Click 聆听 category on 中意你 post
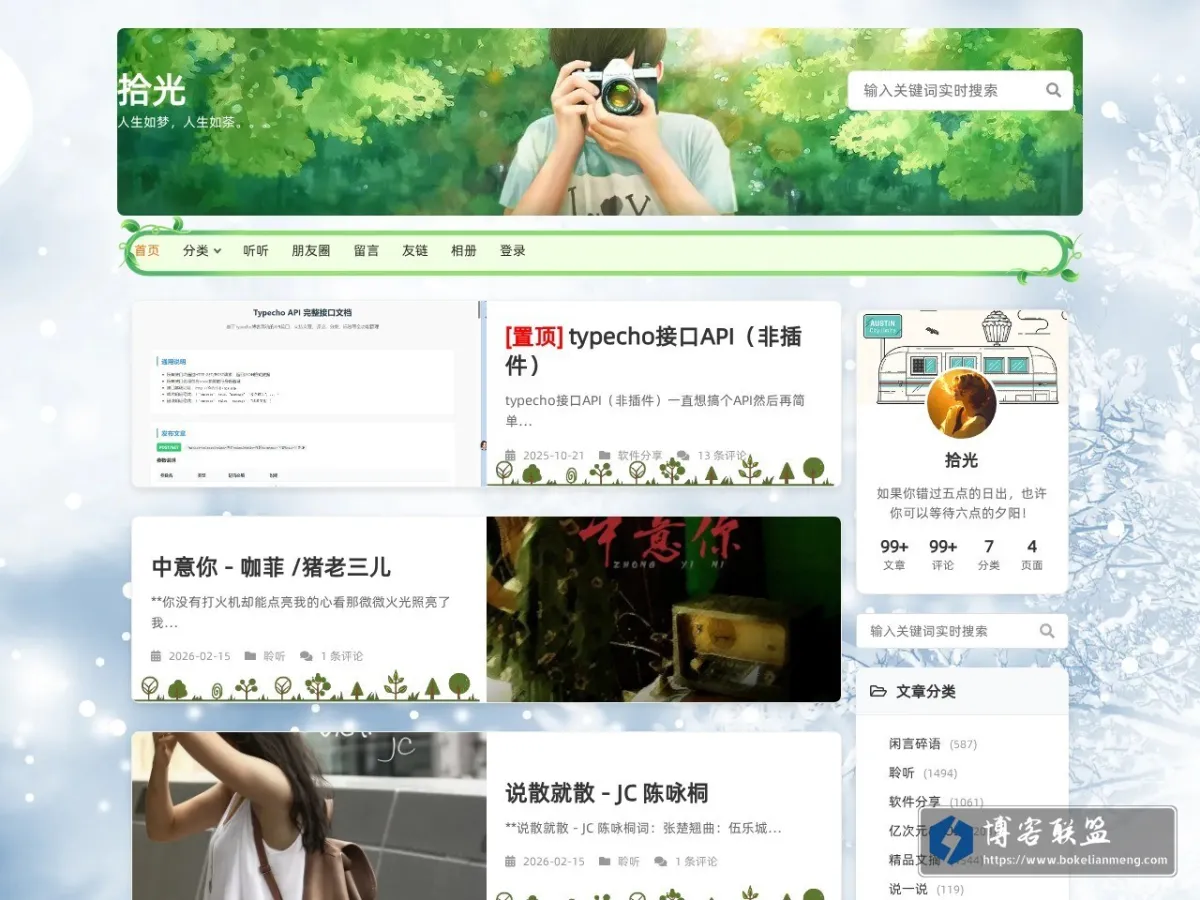1200x900 pixels. [x=274, y=656]
